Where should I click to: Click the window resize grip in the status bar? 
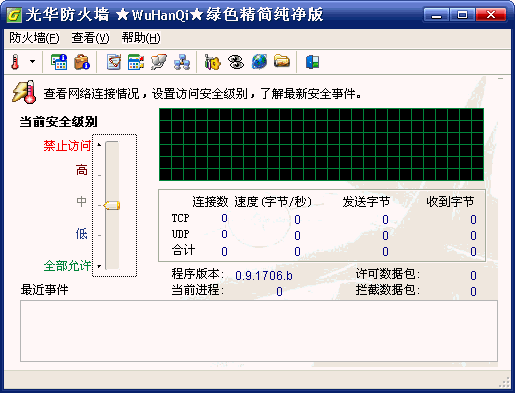[x=505, y=383]
